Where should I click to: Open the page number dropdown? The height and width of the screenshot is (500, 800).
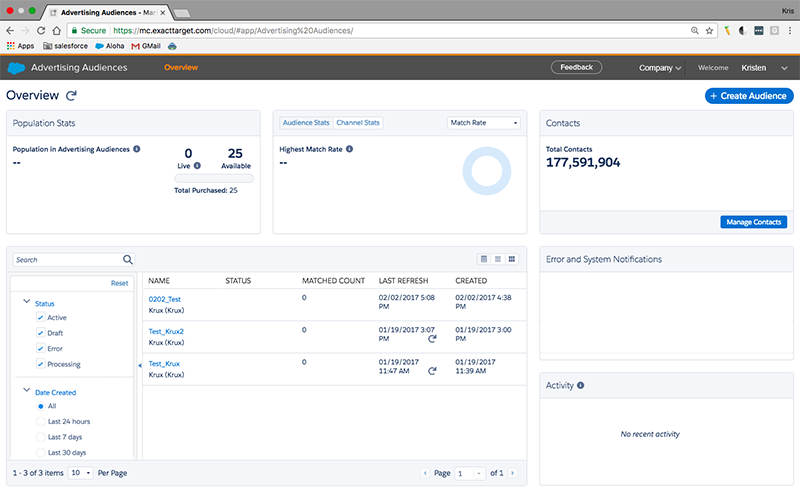point(470,473)
